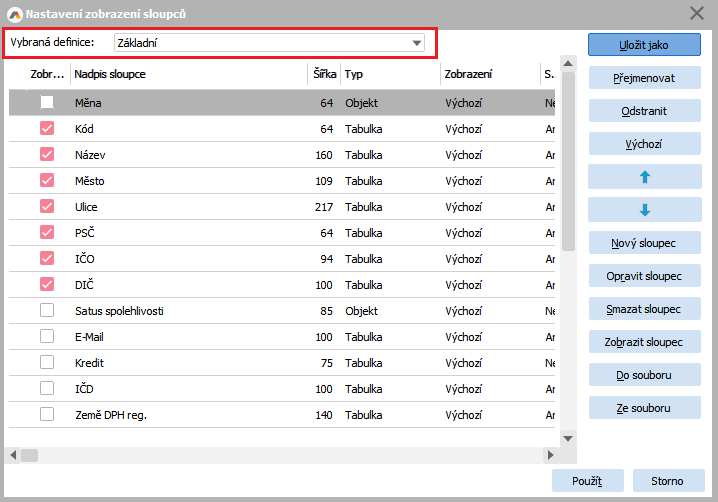Viewport: 718px width, 502px height.
Task: Close the column settings dialog window
Action: 697,13
